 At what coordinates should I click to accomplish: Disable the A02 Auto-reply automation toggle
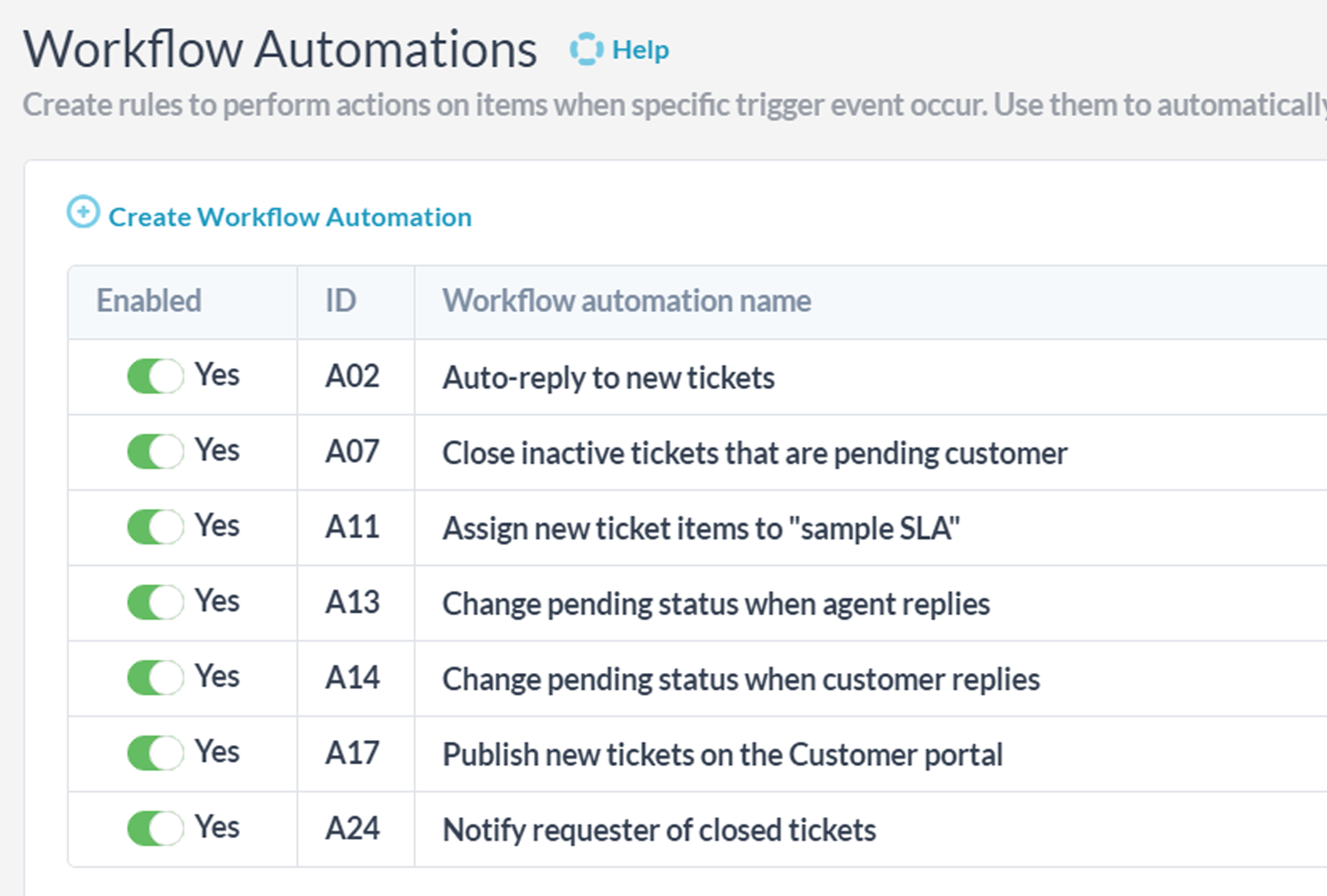coord(155,377)
